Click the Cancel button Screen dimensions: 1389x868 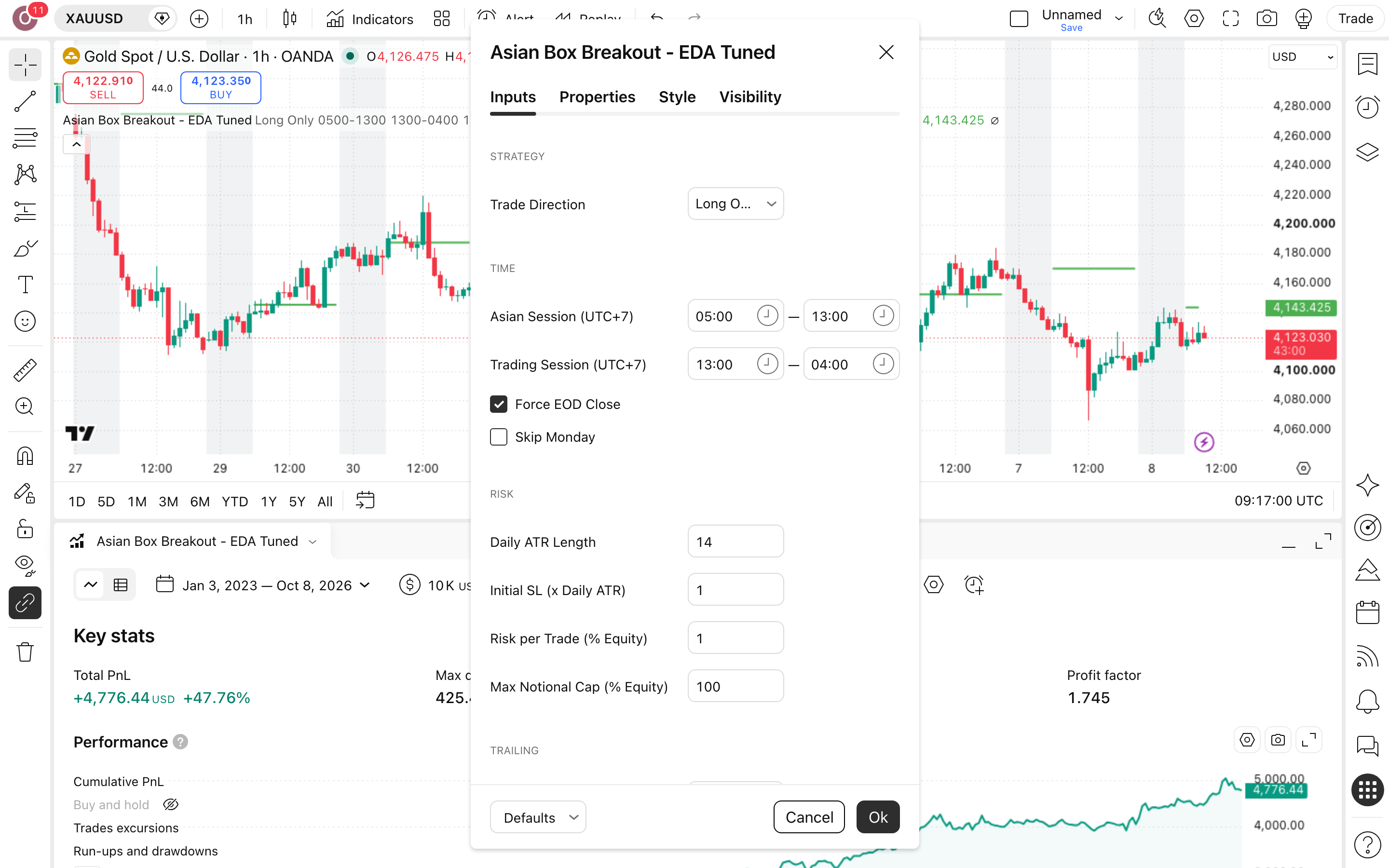click(809, 817)
